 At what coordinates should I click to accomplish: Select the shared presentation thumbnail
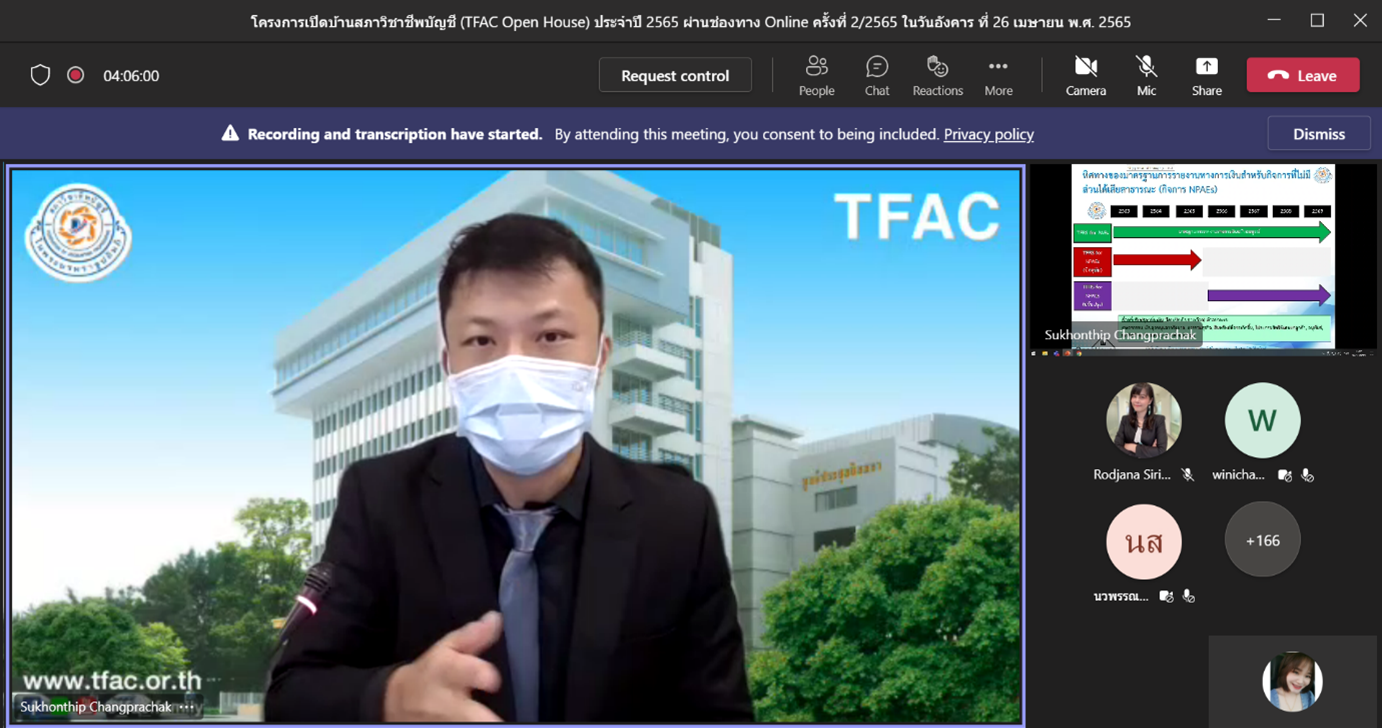pos(1203,257)
